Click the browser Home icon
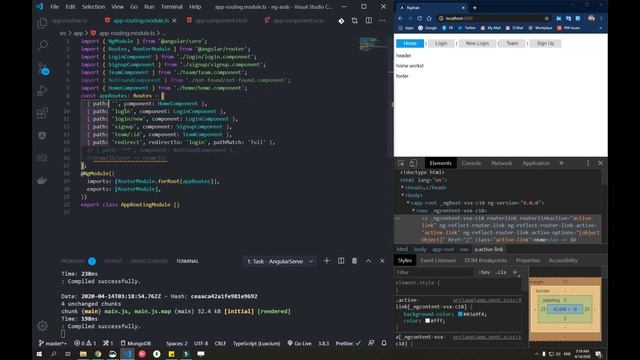The image size is (640, 360). [x=429, y=18]
